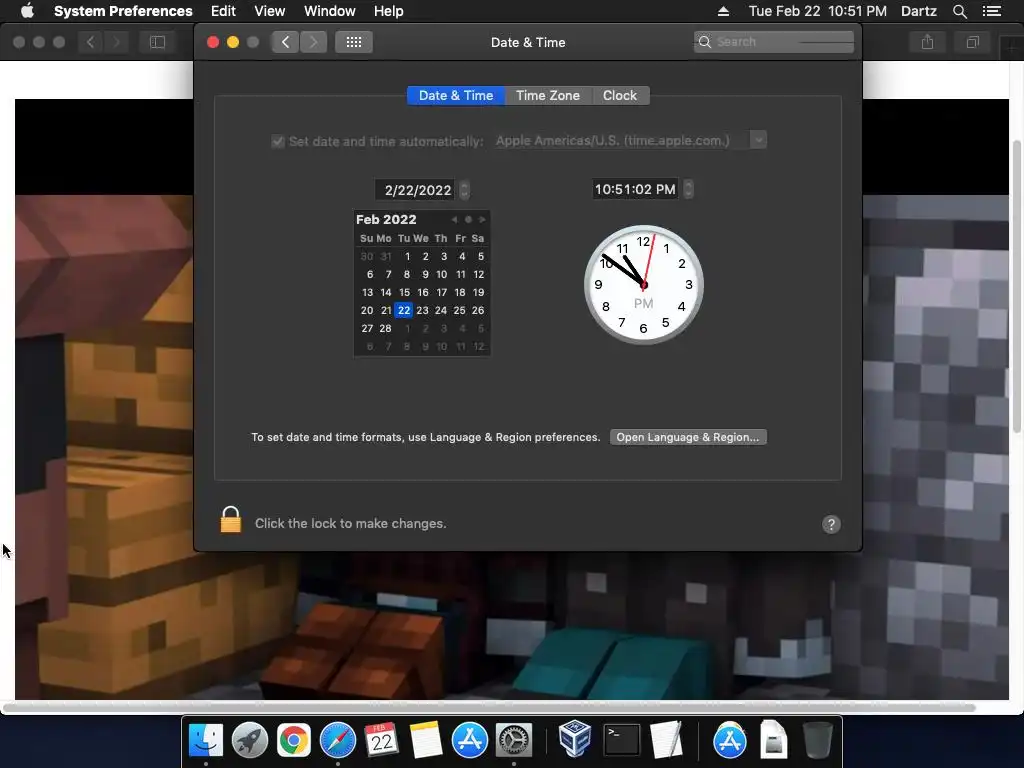Image resolution: width=1024 pixels, height=768 pixels.
Task: Open System Preferences gear in Dock
Action: (514, 741)
